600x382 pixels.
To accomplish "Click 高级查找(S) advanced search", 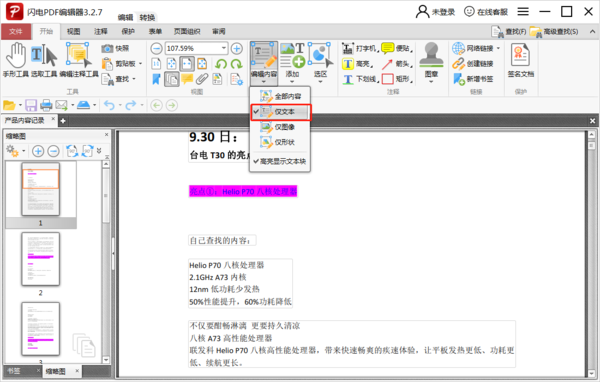I will tap(554, 31).
